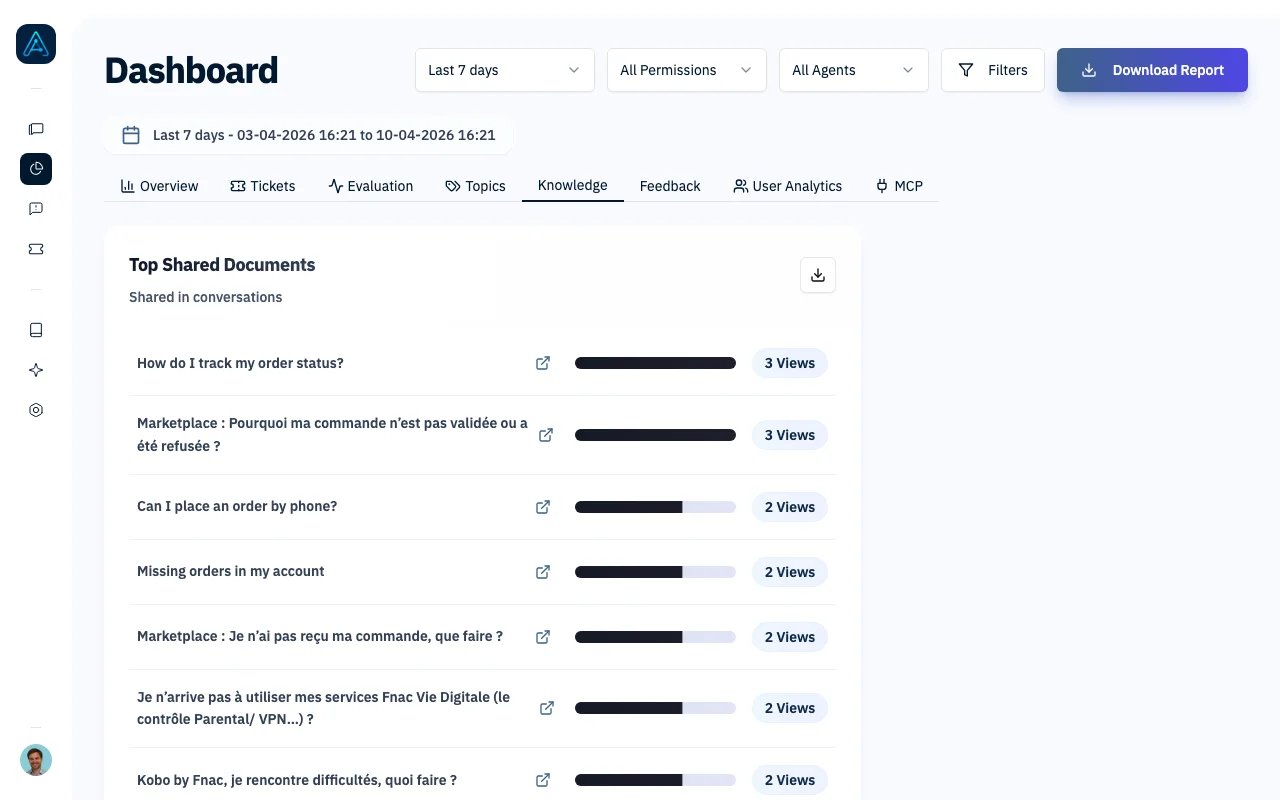This screenshot has width=1280, height=800.
Task: Expand the 'All Permissions' dropdown
Action: 687,70
